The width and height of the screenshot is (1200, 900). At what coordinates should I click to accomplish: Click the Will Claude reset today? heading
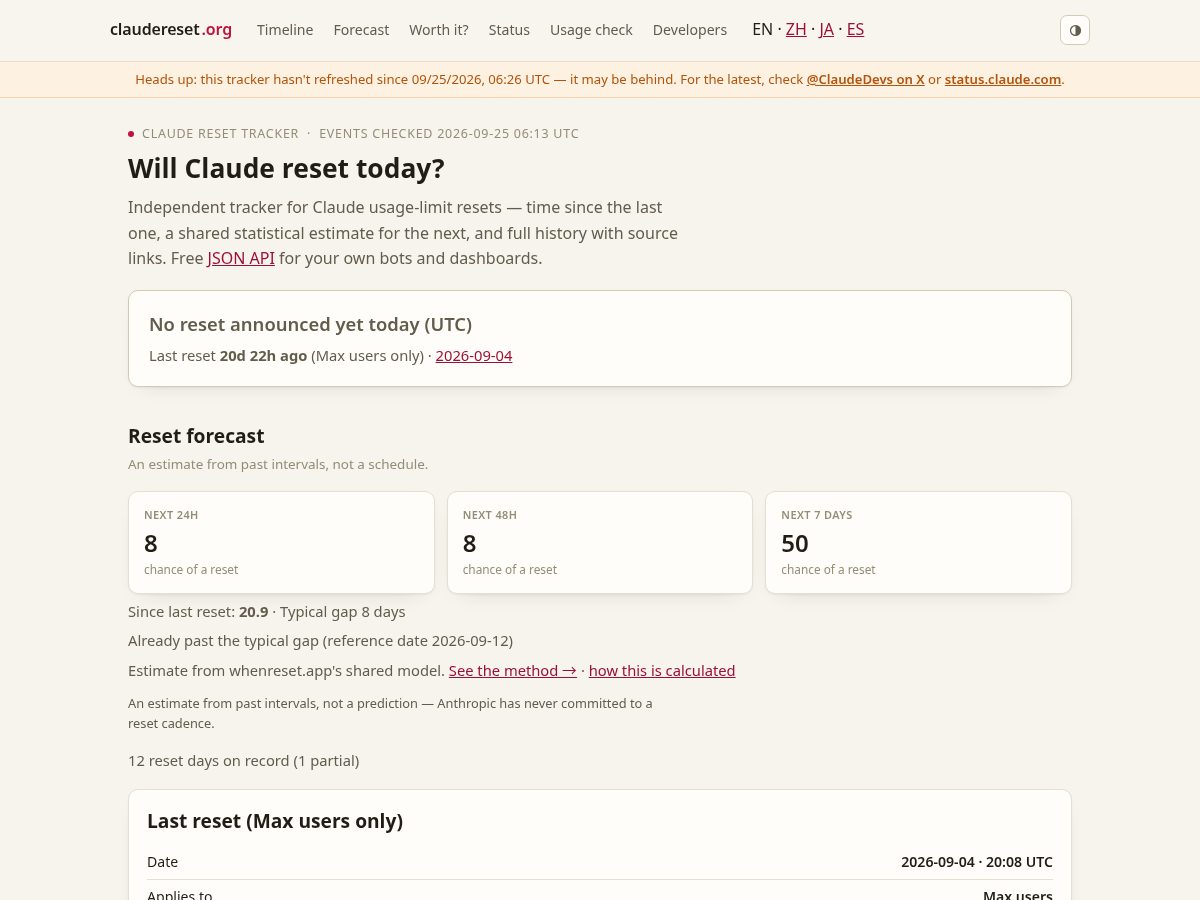(286, 168)
